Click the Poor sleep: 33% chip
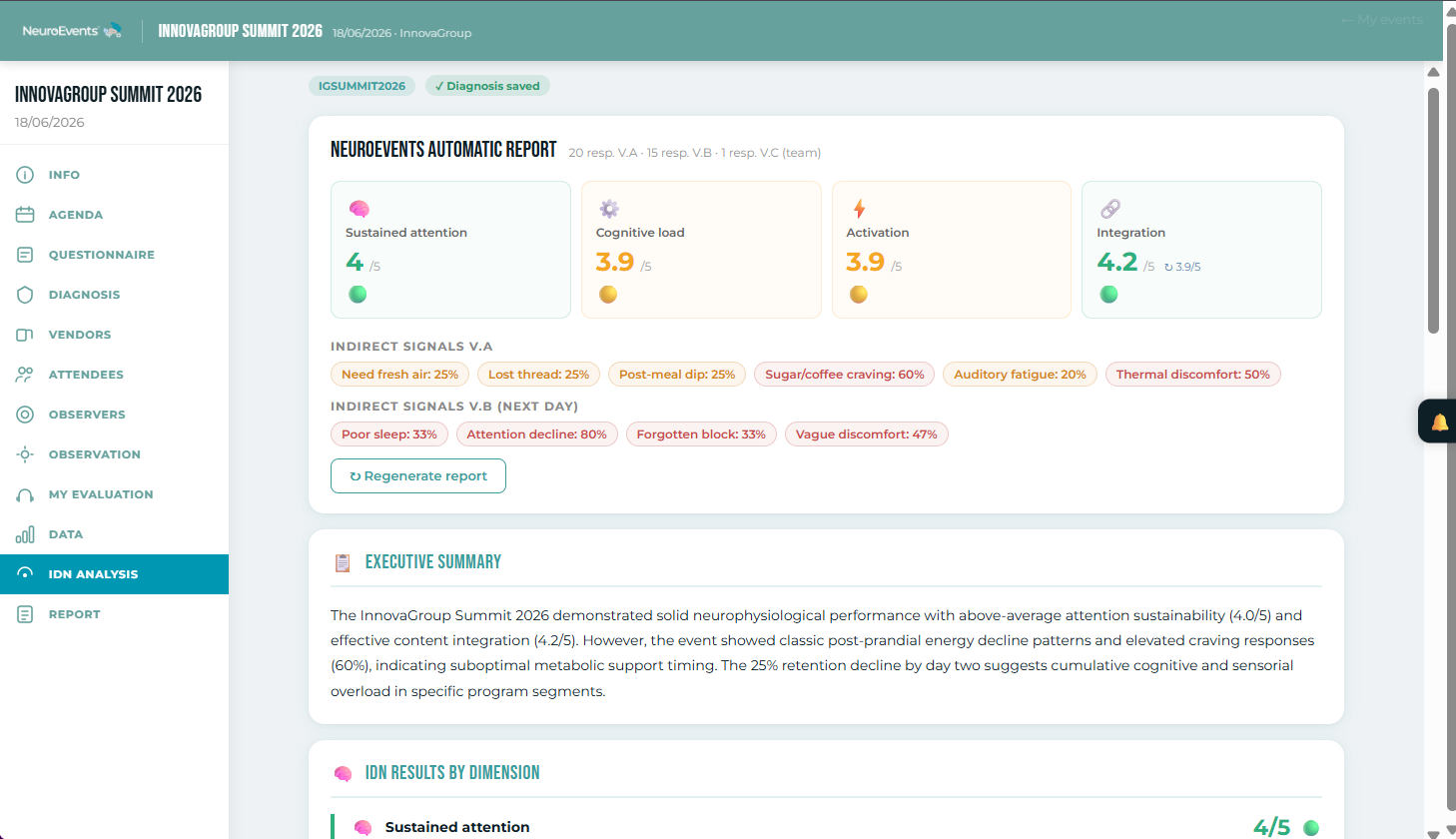Image resolution: width=1456 pixels, height=839 pixels. click(x=389, y=434)
